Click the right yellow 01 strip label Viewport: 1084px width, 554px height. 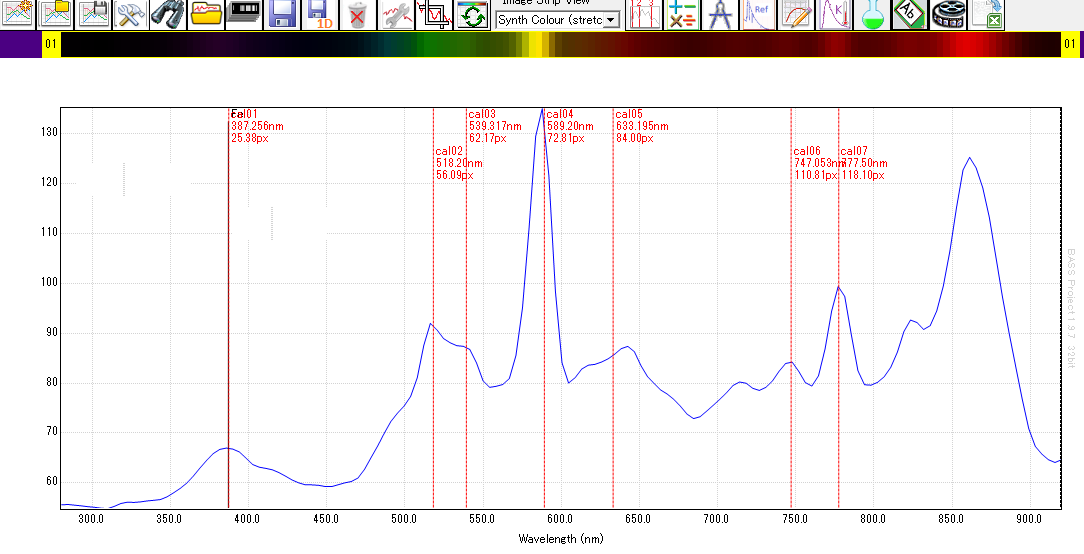click(1070, 44)
